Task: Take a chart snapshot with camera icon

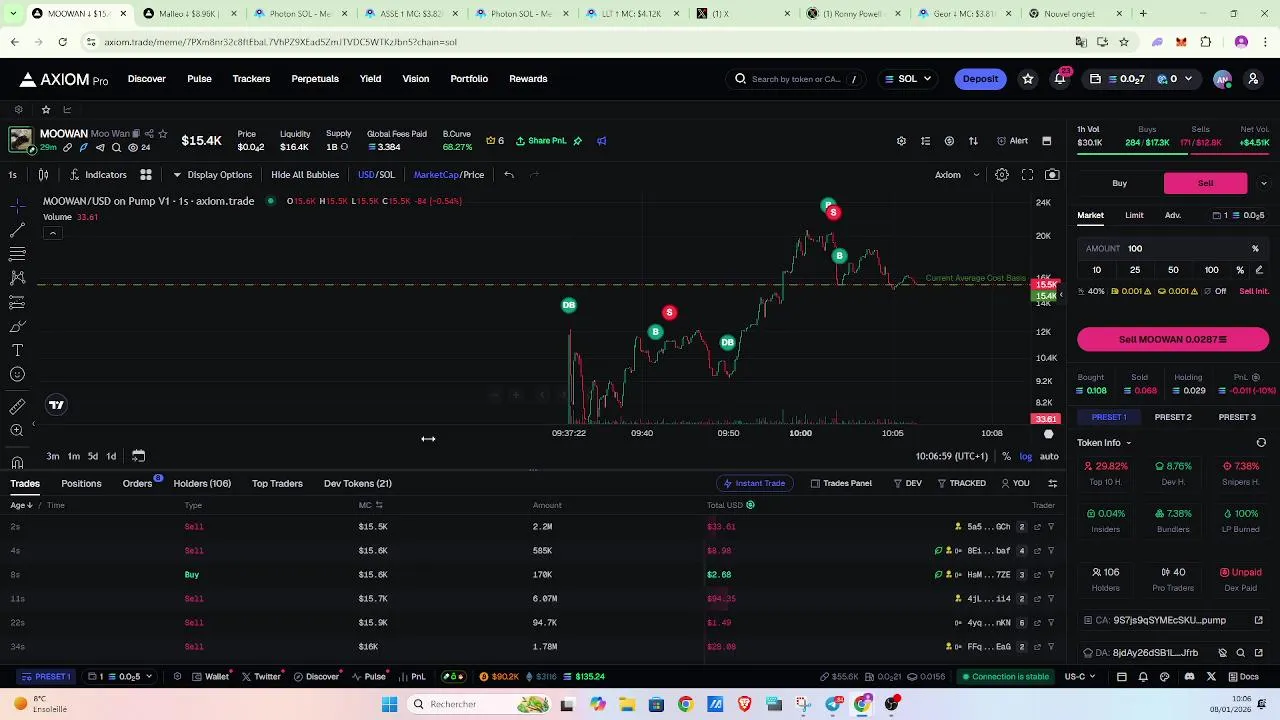Action: [x=1052, y=175]
